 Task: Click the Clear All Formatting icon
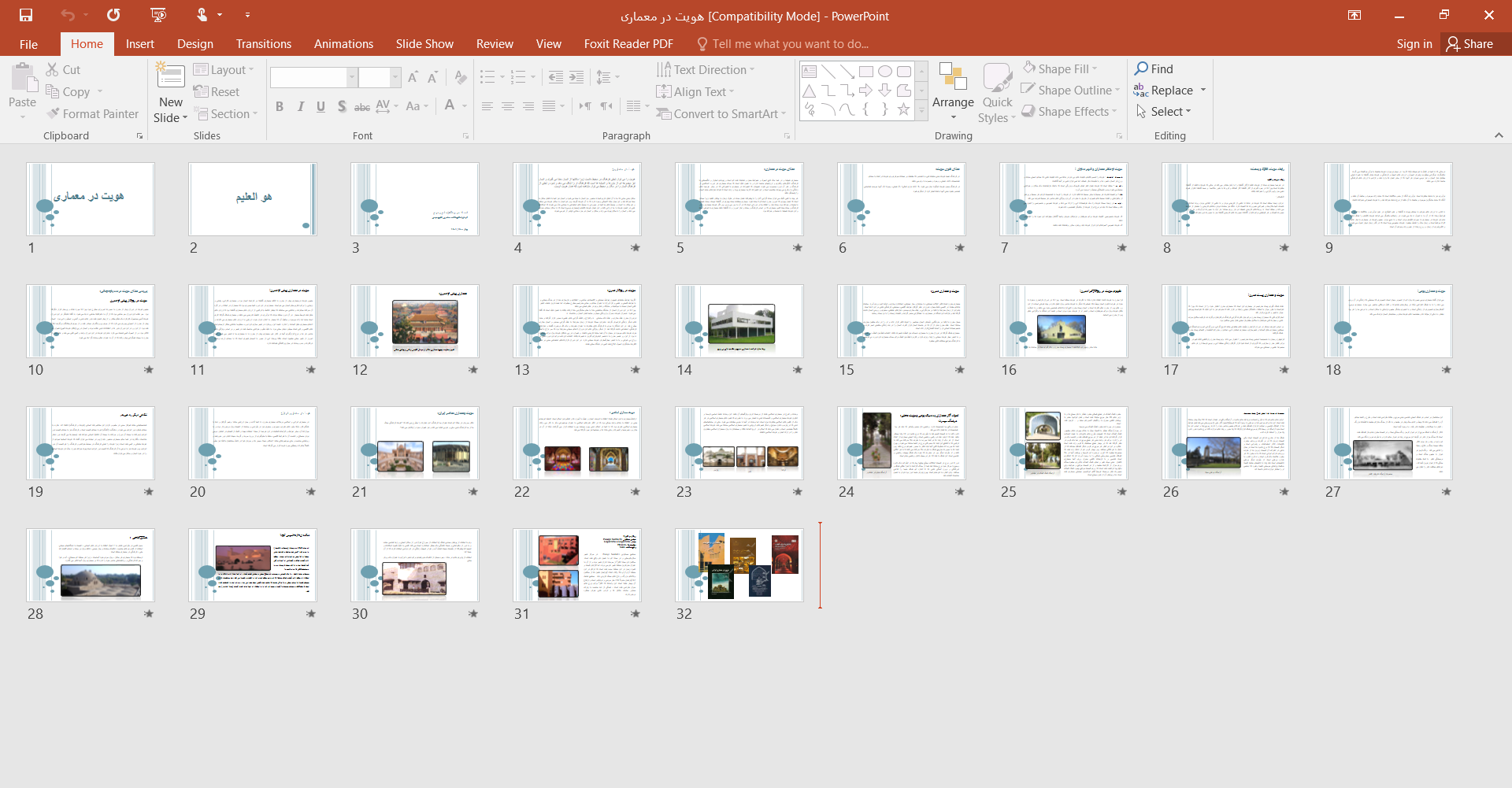(x=461, y=77)
